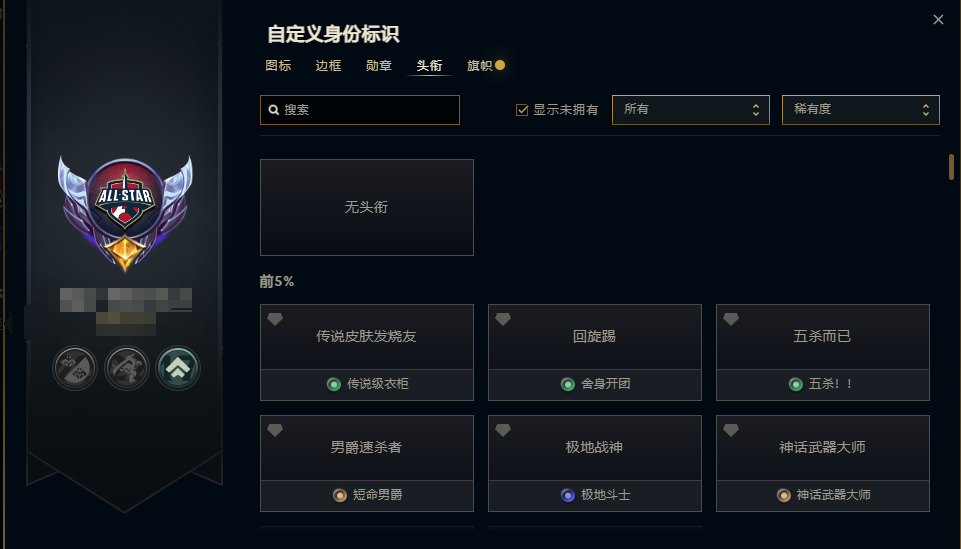This screenshot has width=961, height=549.
Task: Open the 旗帜 tab
Action: [x=479, y=66]
